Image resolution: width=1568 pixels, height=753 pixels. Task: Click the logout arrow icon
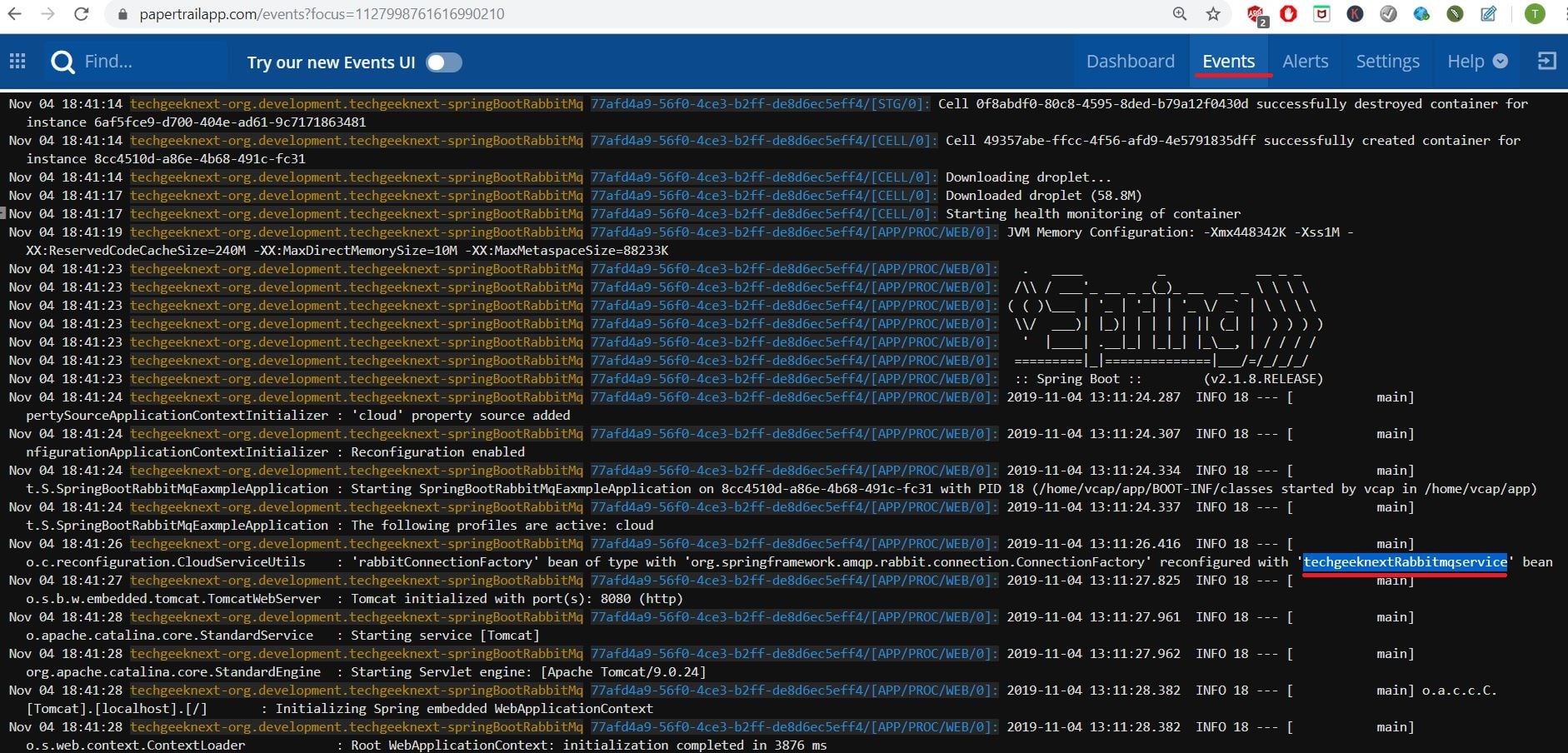tap(1546, 61)
